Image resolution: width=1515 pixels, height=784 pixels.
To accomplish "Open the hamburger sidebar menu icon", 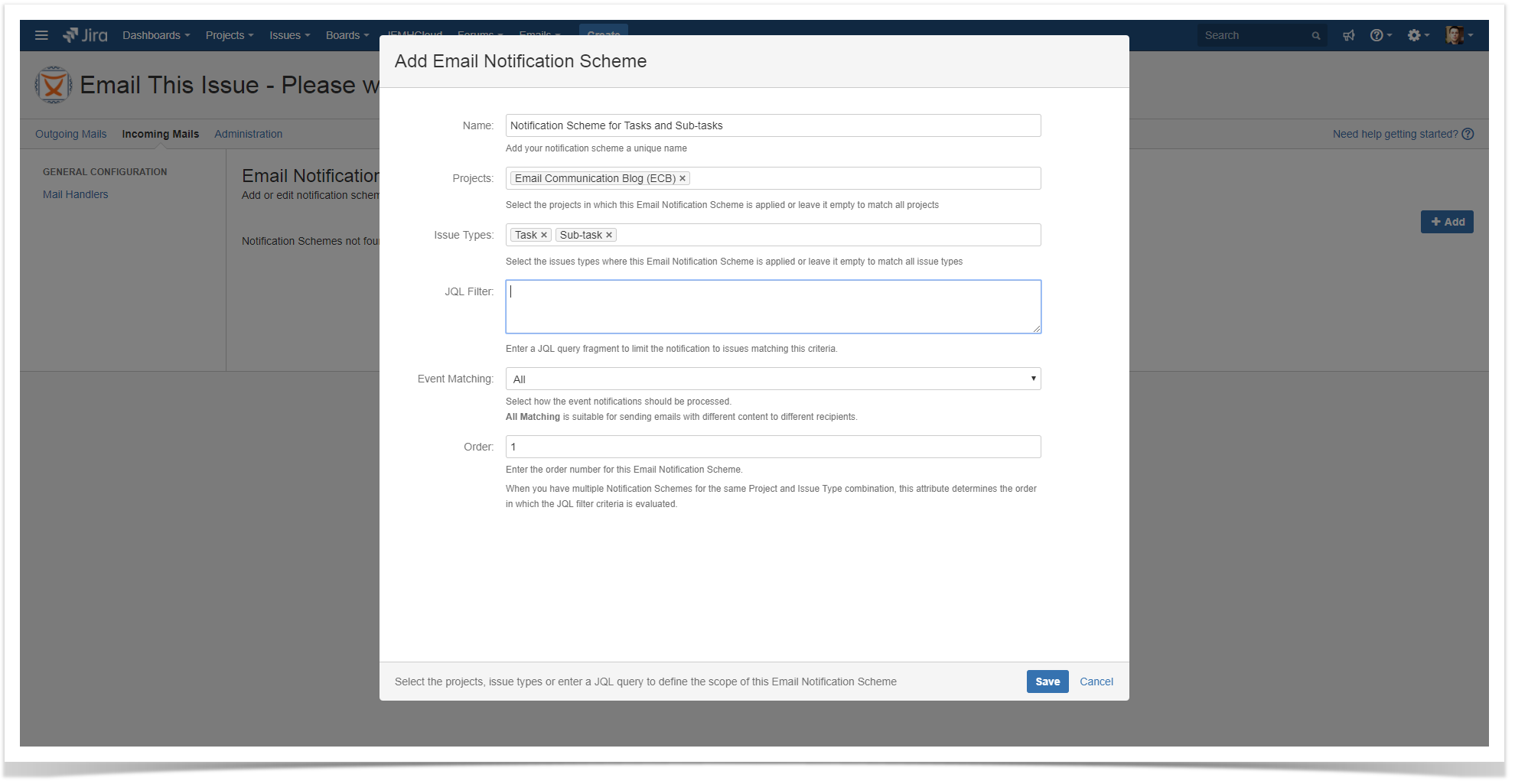I will point(41,35).
